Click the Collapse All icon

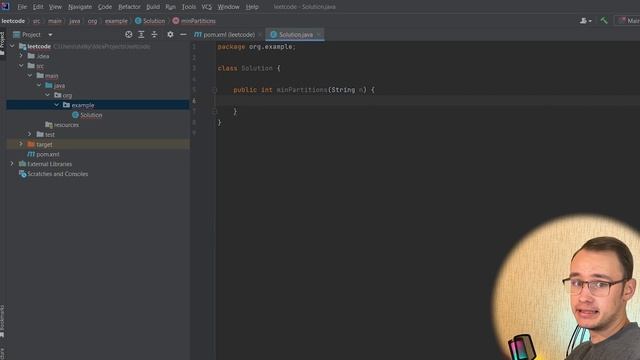tap(154, 35)
